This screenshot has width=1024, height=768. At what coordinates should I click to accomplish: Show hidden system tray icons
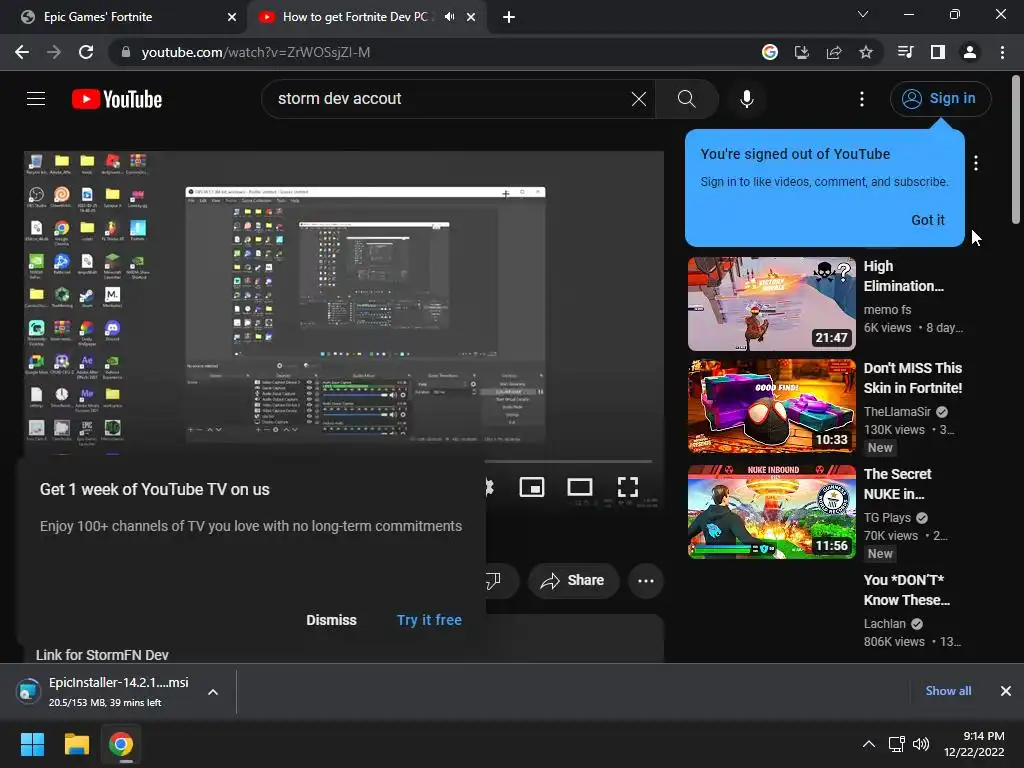coord(869,744)
